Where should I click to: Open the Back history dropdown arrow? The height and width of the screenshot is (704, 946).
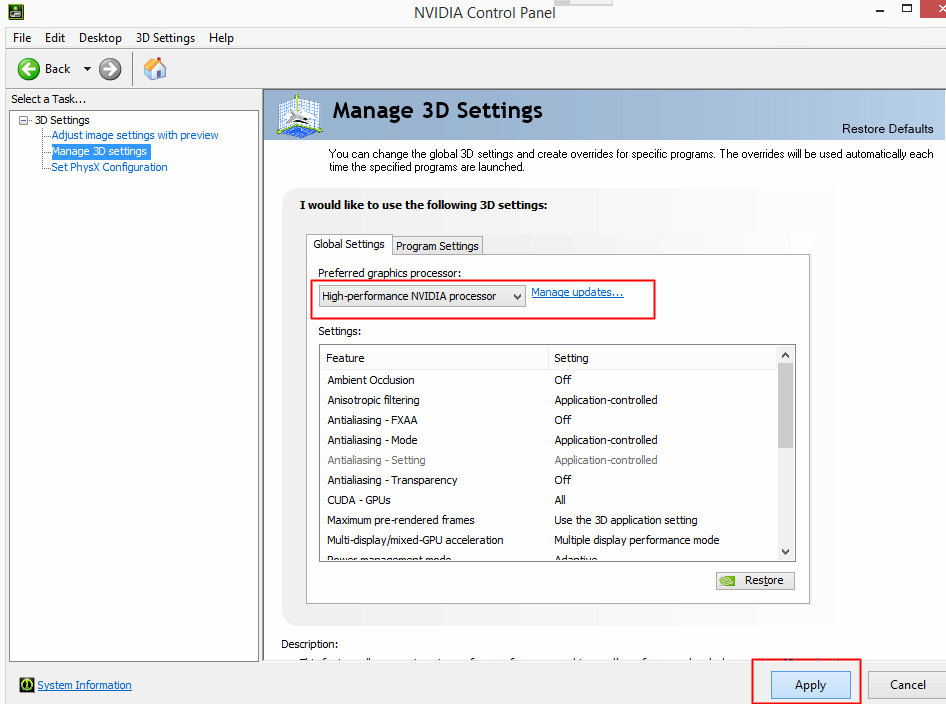(87, 69)
